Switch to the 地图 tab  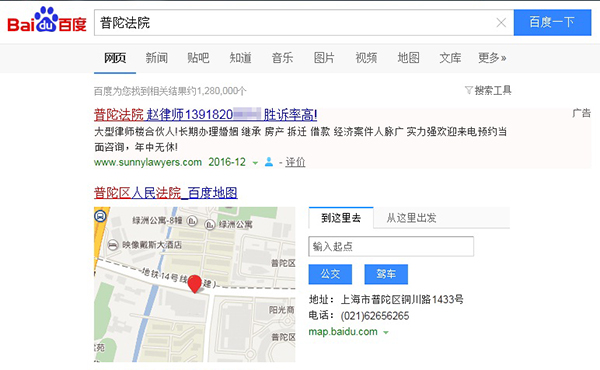(x=408, y=58)
